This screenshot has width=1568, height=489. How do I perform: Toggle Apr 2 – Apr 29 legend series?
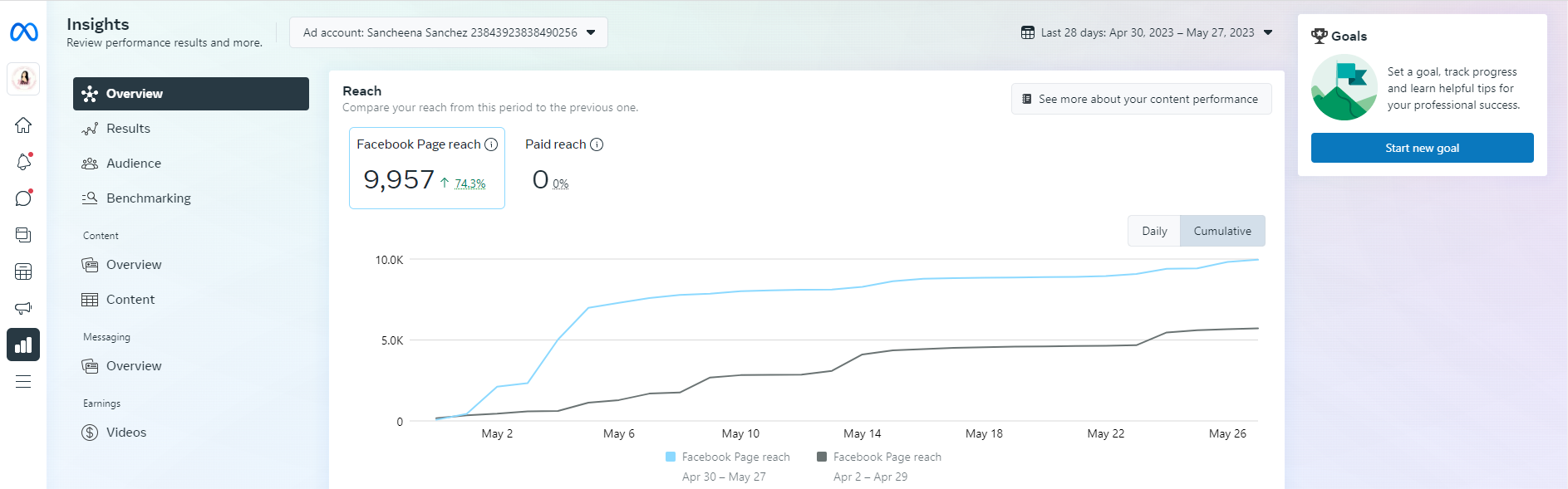point(879,457)
